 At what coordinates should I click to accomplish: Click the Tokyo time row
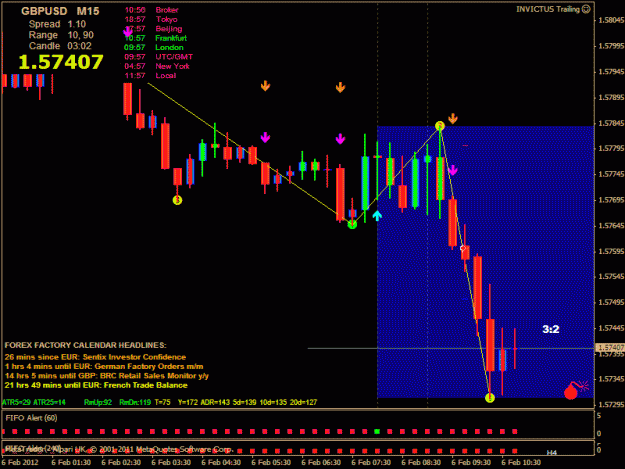[151, 19]
